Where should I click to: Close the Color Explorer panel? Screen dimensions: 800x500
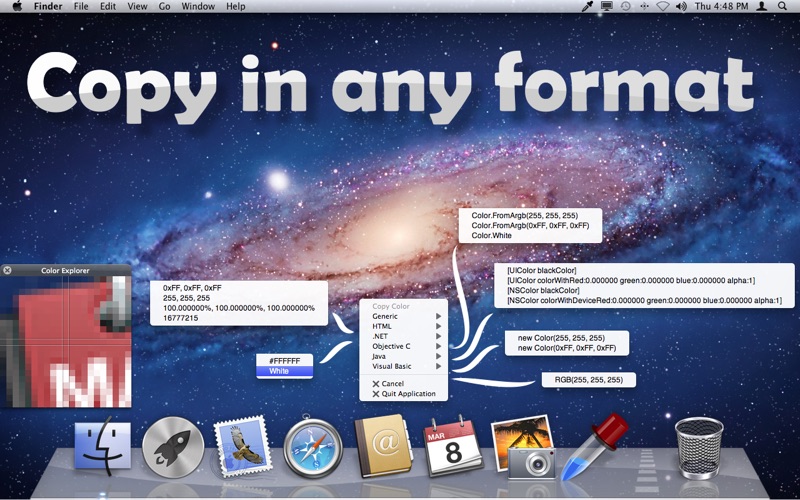pos(7,270)
